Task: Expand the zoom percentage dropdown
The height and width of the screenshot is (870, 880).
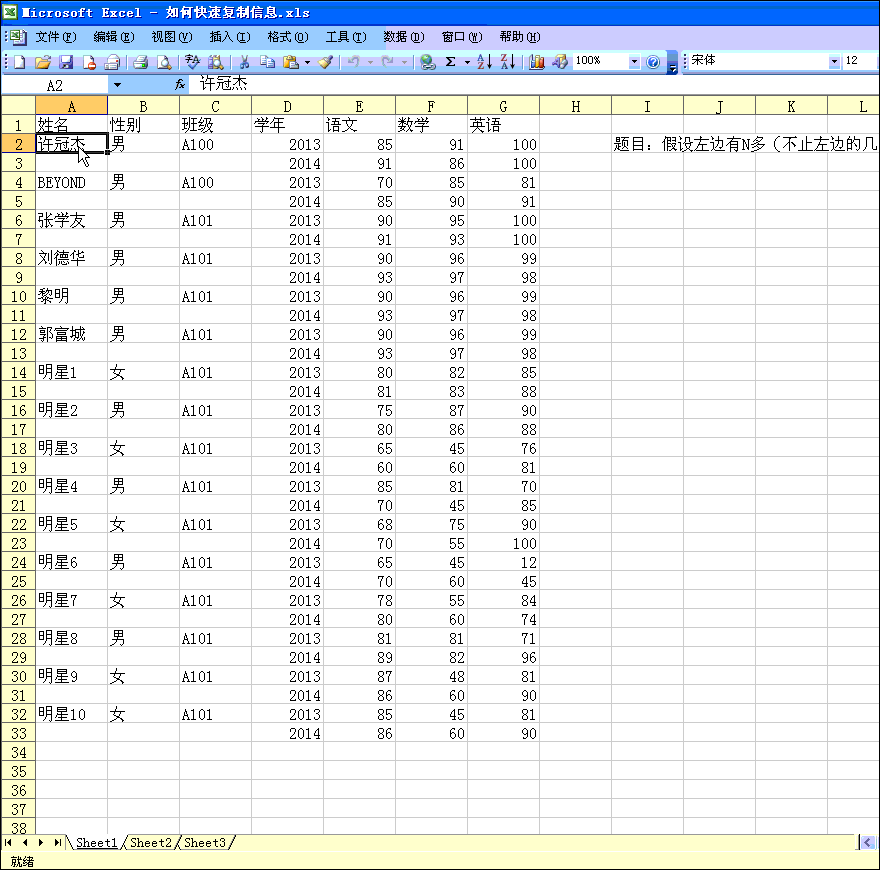Action: [x=634, y=62]
